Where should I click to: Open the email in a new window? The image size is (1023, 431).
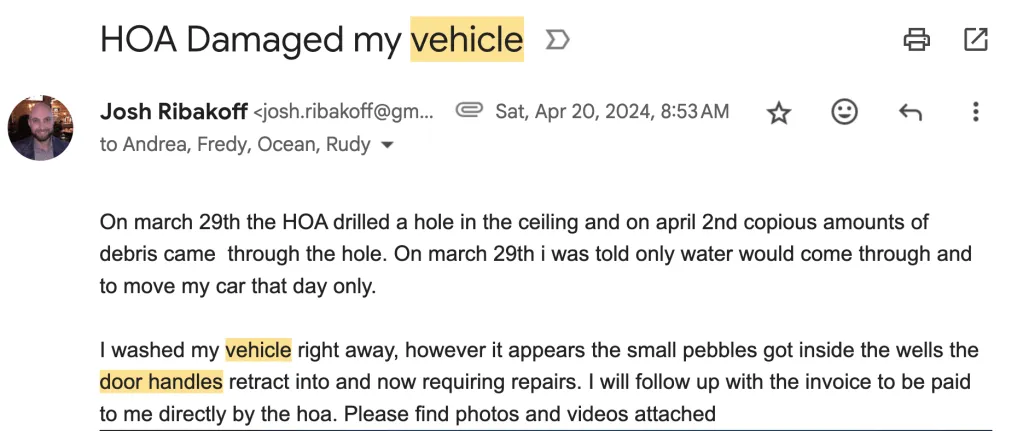pyautogui.click(x=975, y=40)
